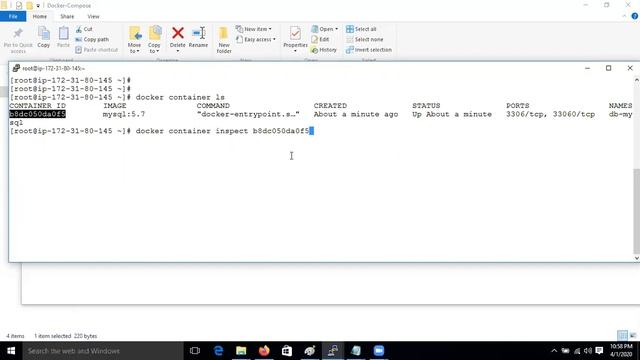This screenshot has height=360, width=640.
Task: Open the File tab
Action: click(x=13, y=16)
